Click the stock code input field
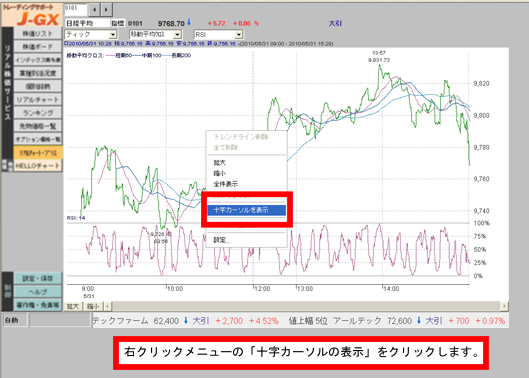529x378 pixels. (x=76, y=9)
